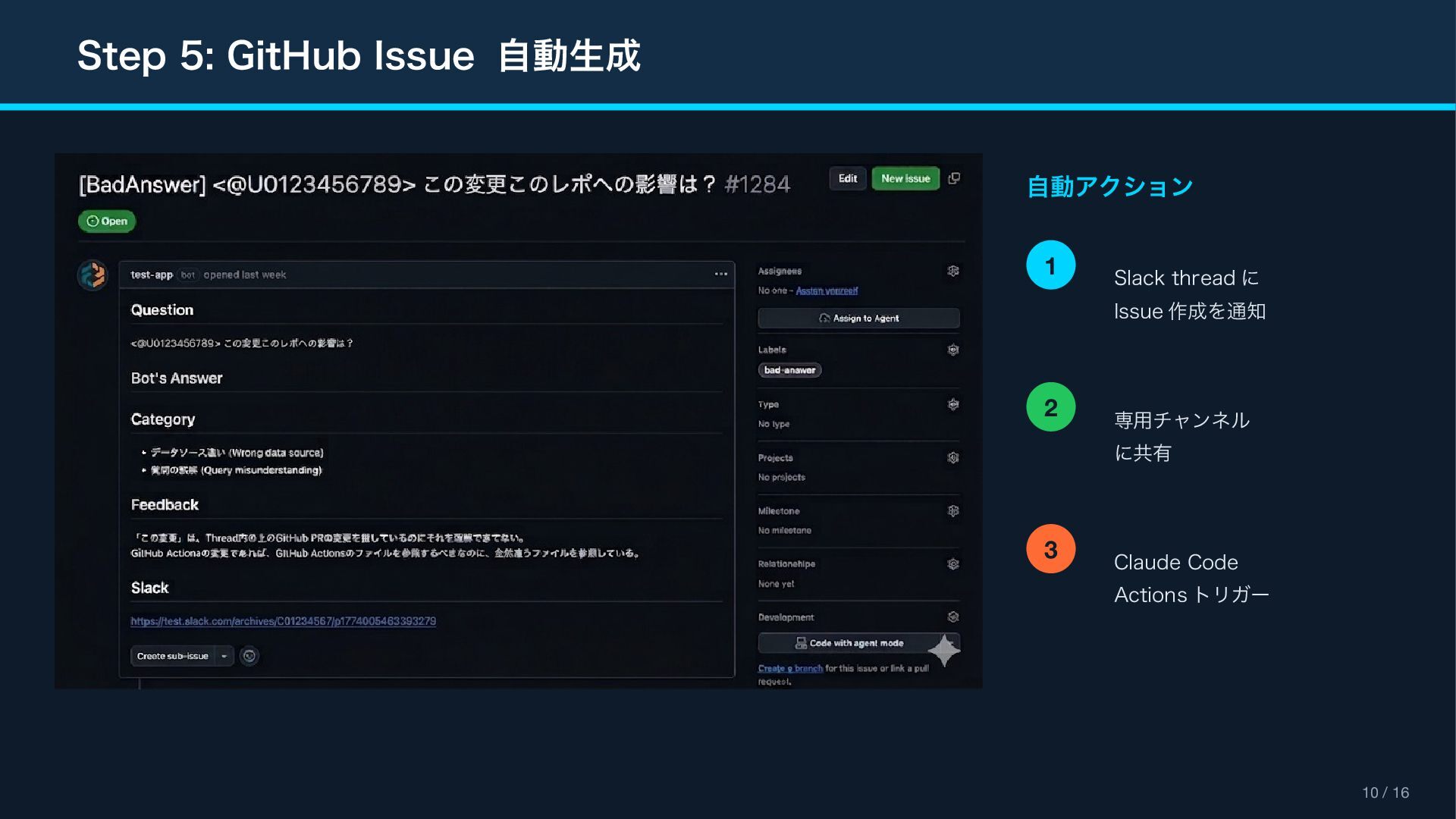1456x819 pixels.
Task: Open the Labels gear settings
Action: [953, 350]
